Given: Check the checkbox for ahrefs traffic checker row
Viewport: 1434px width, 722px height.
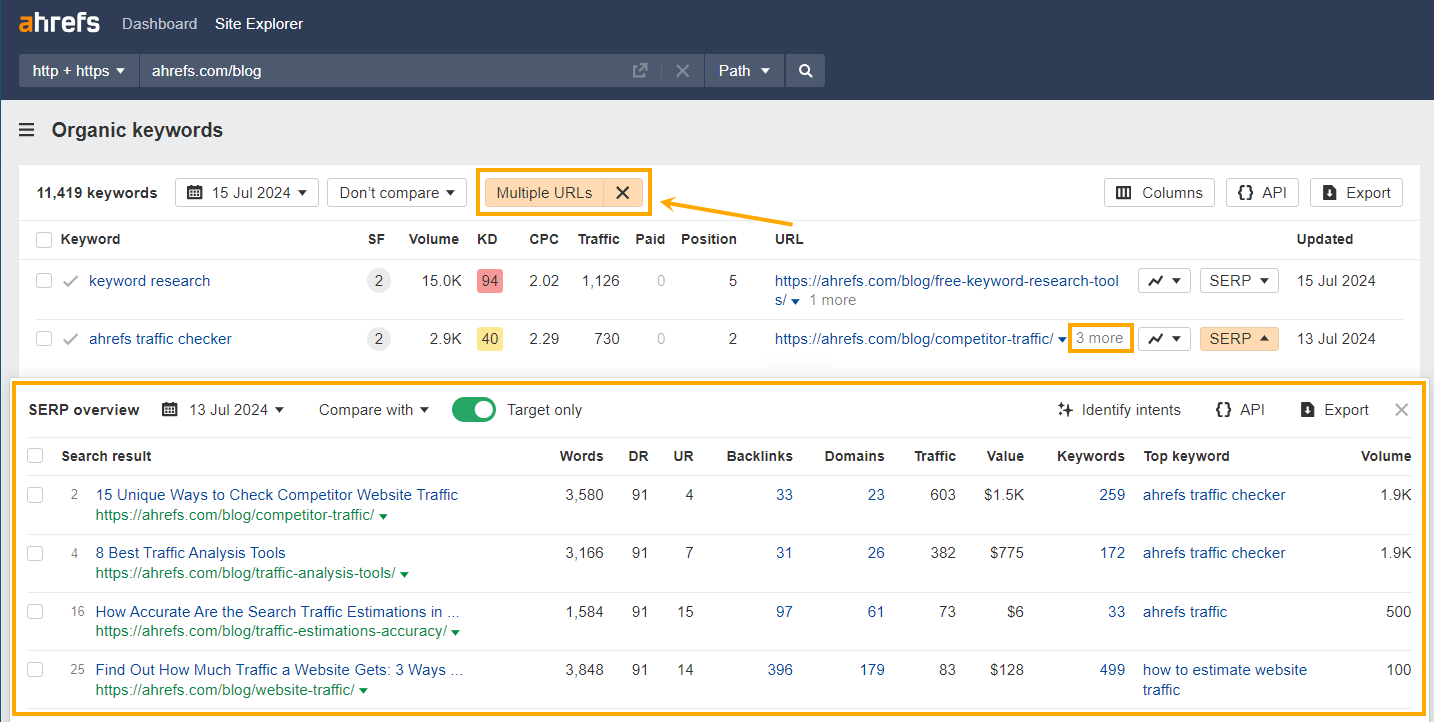Looking at the screenshot, I should (x=44, y=338).
